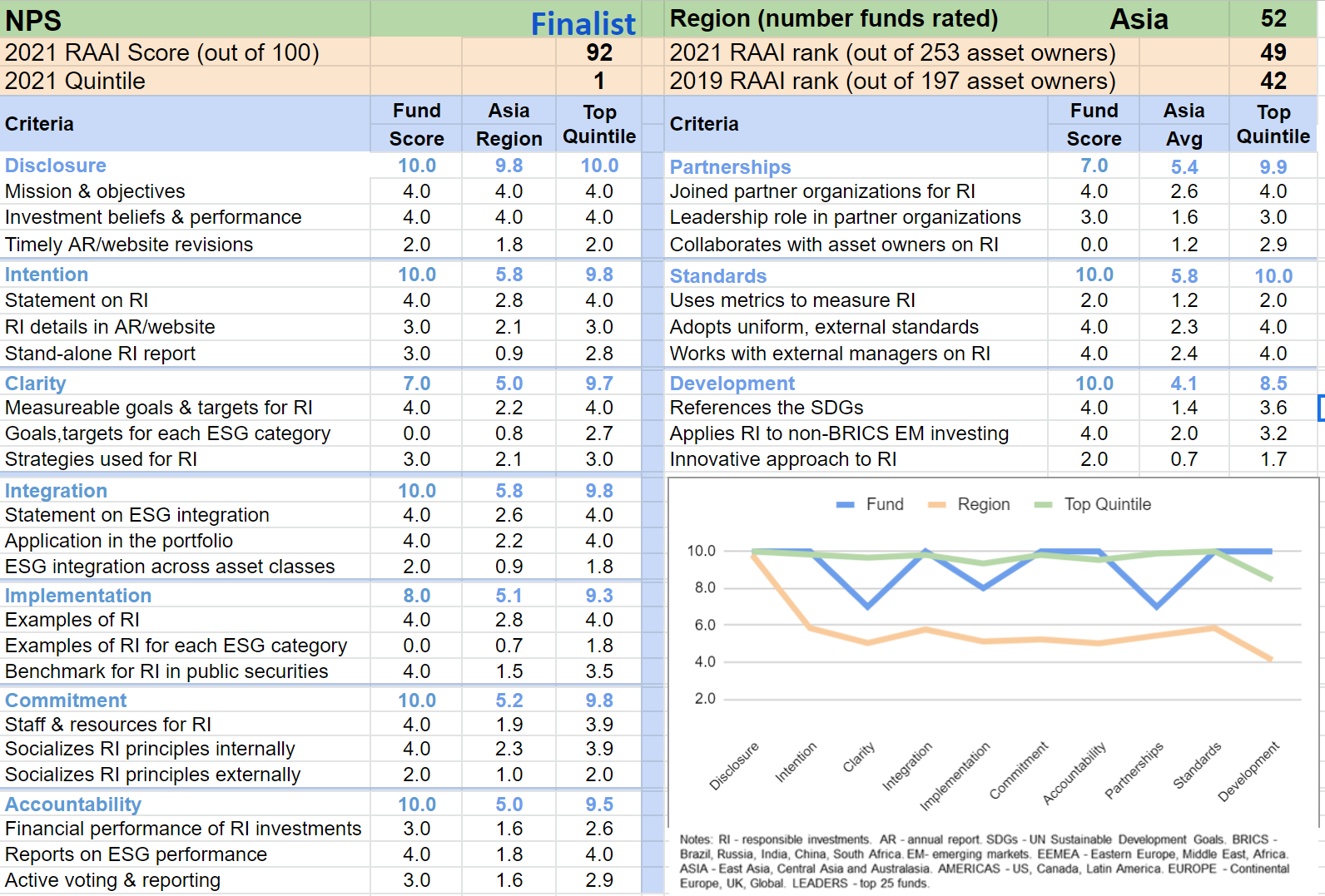Click the Disclosure heading in the criteria table

(56, 166)
